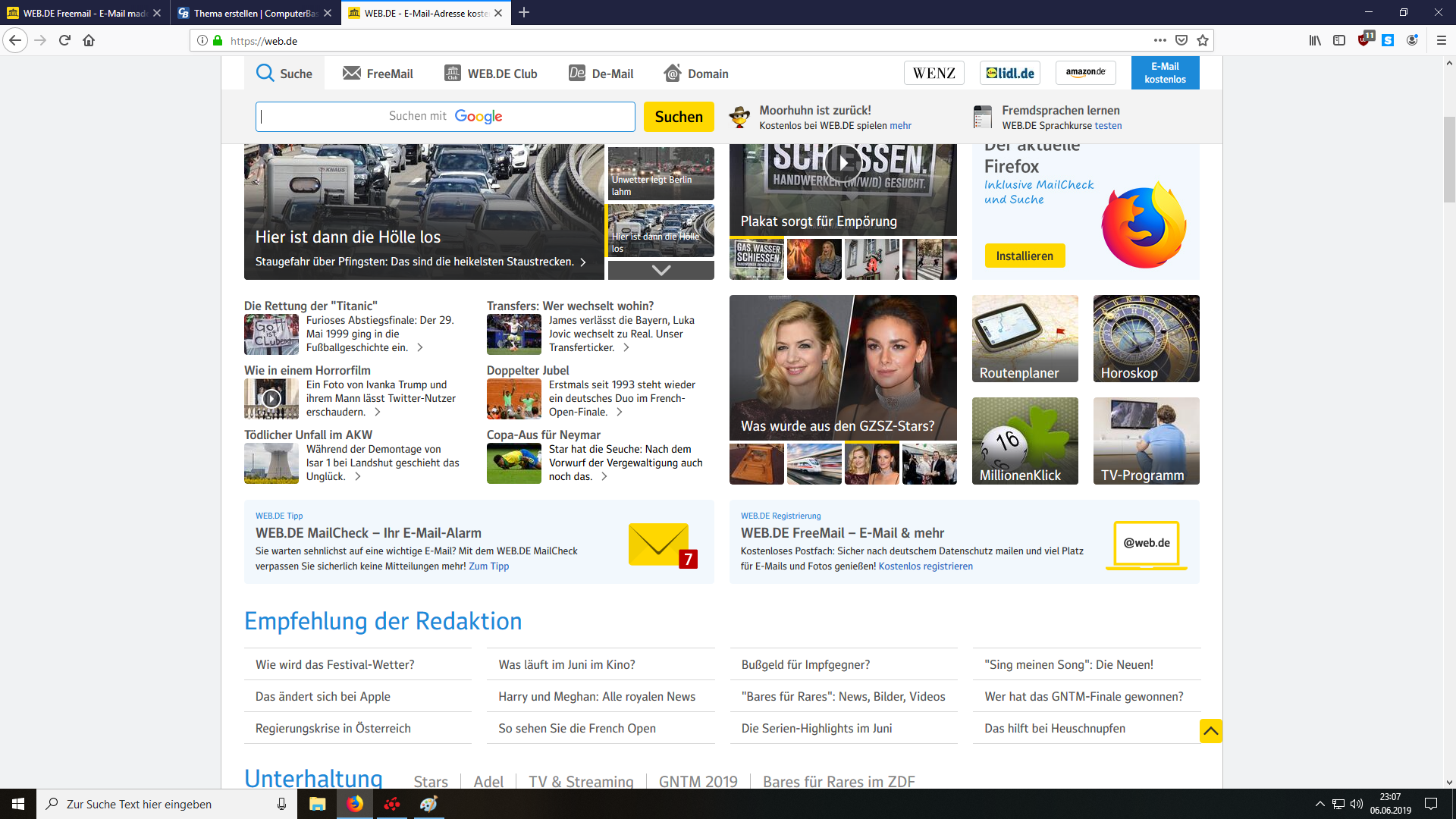1456x819 pixels.
Task: Open the Firefox hamburger menu
Action: (1442, 40)
